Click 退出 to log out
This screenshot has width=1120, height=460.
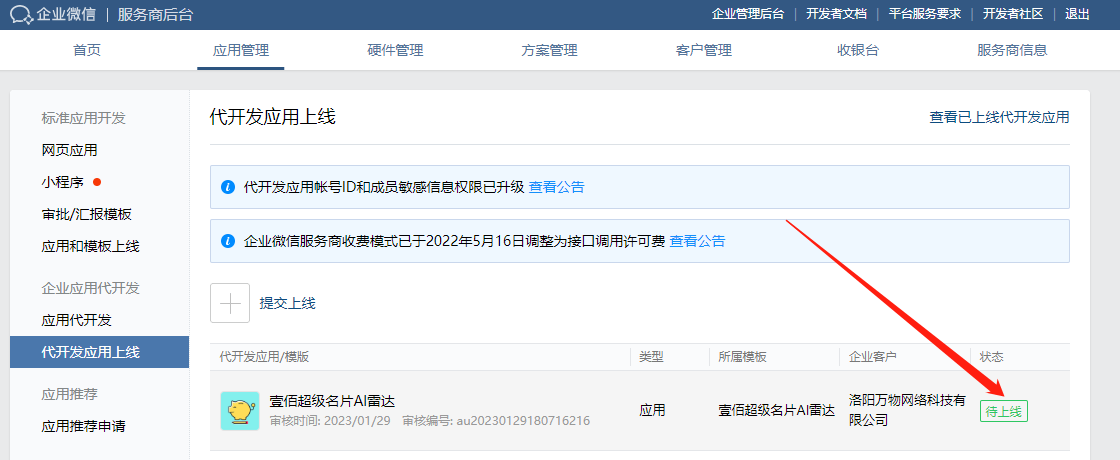tap(1077, 14)
